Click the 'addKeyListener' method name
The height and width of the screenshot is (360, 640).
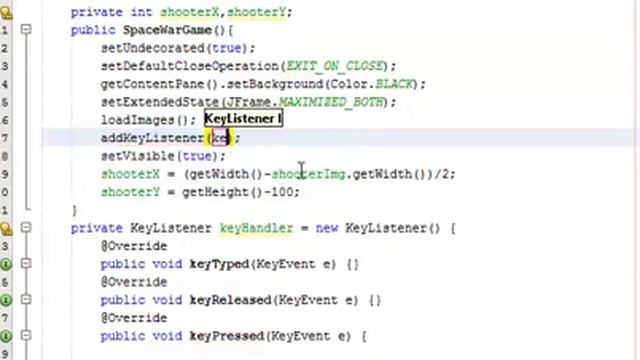[153, 138]
